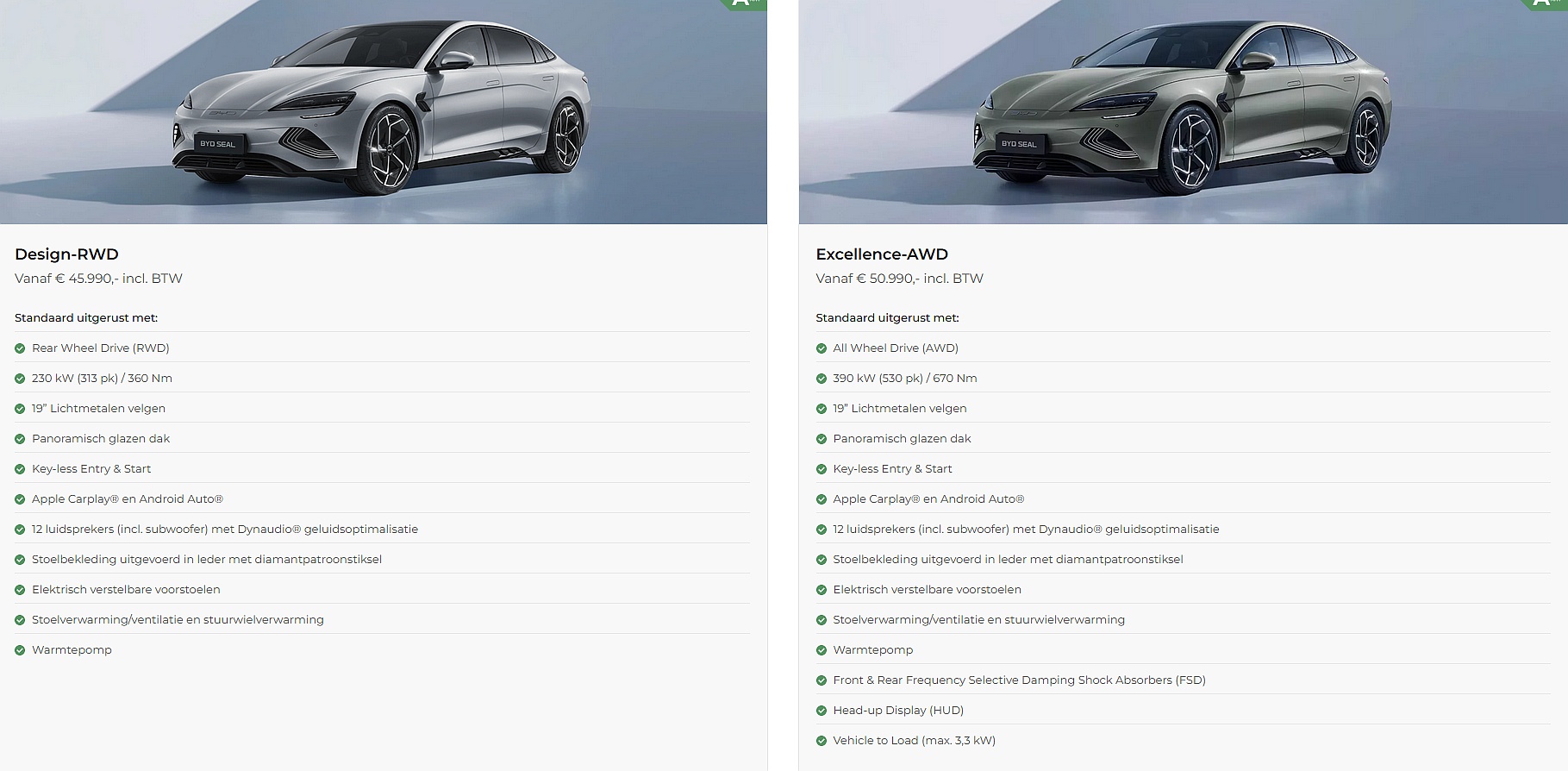1568x771 pixels.
Task: Click Vehicle to Load (max. 3,3 kW) text
Action: point(914,741)
